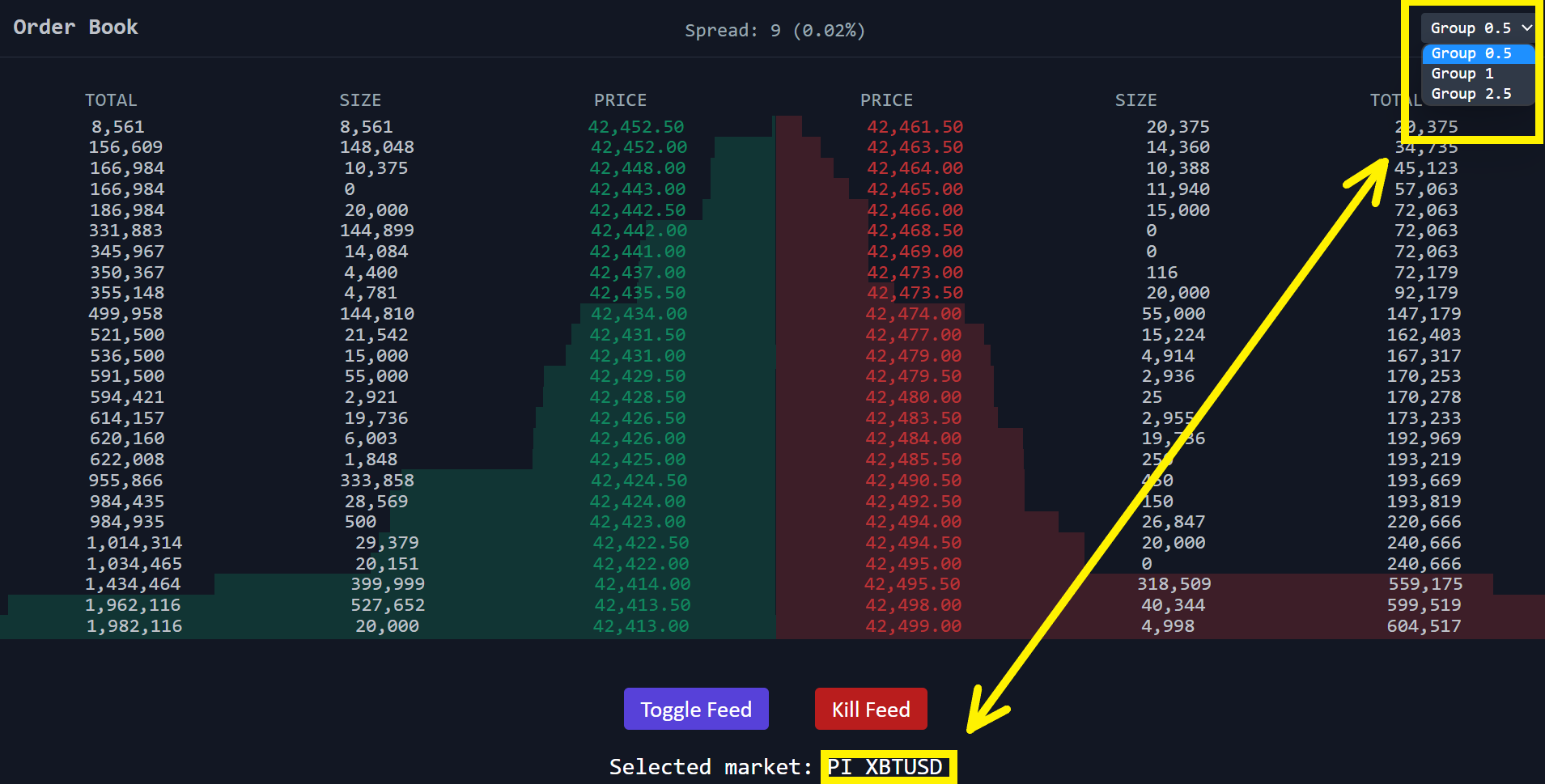Select Group 1 option
The width and height of the screenshot is (1545, 784).
1479,74
